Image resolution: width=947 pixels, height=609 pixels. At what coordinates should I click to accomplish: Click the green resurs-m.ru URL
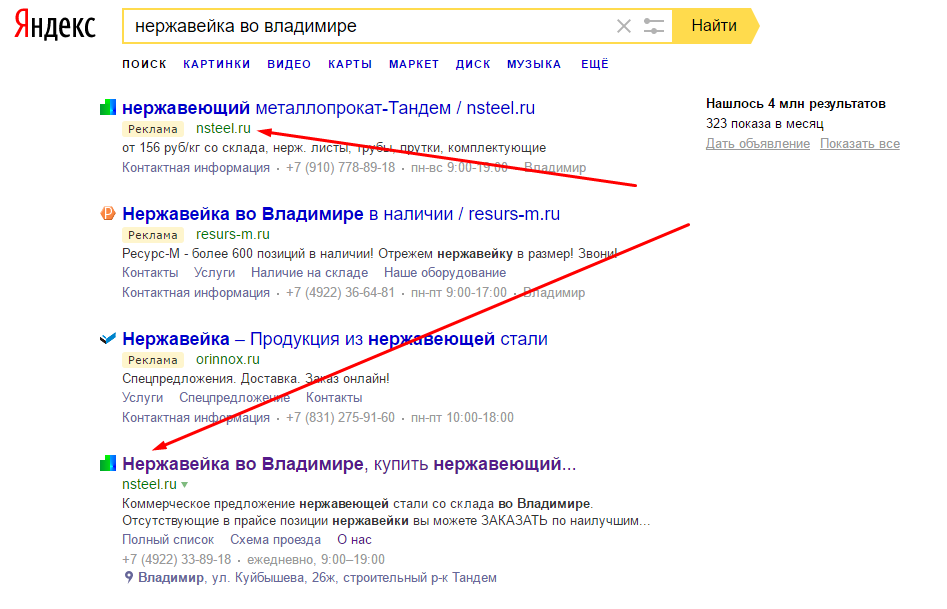pyautogui.click(x=233, y=234)
